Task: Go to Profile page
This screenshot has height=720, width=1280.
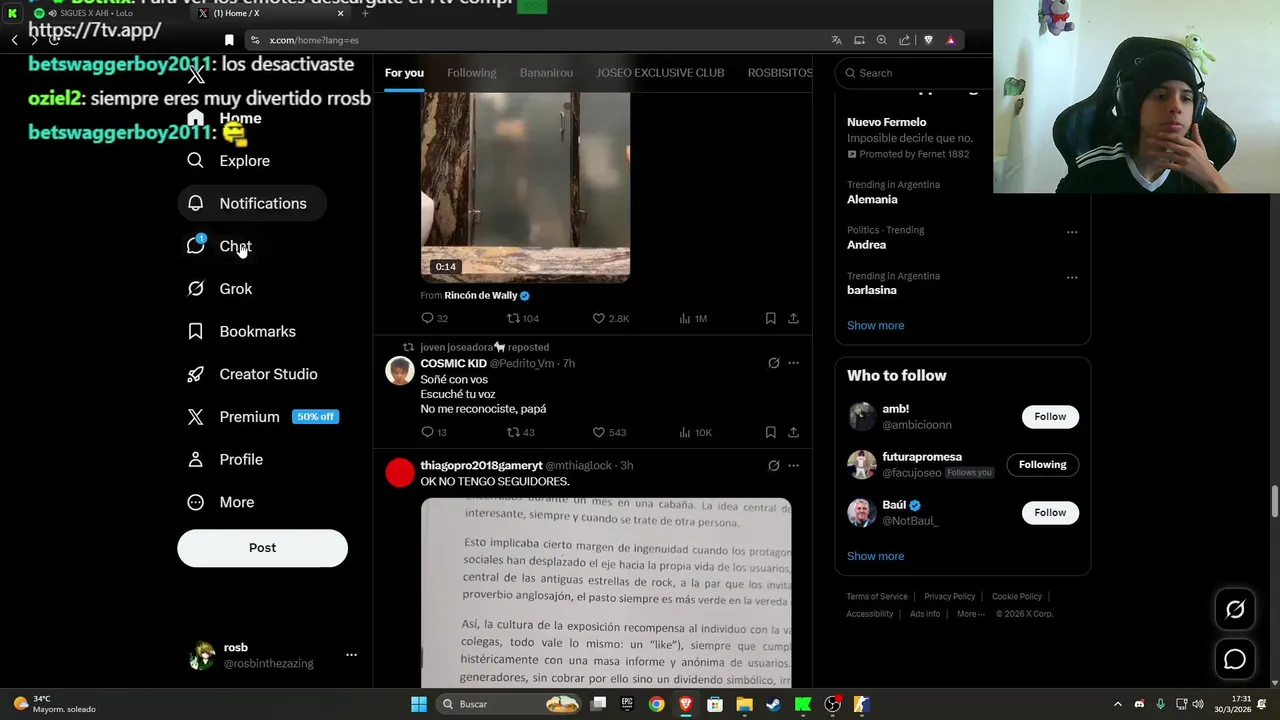Action: pos(226,460)
